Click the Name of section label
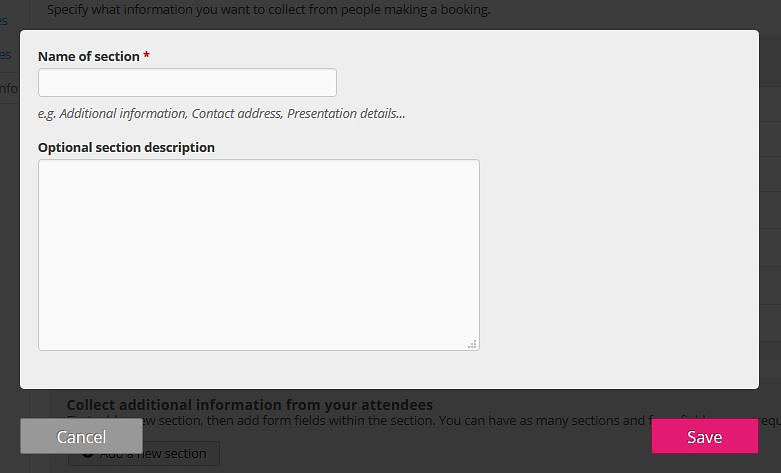This screenshot has width=781, height=473. pyautogui.click(x=89, y=57)
